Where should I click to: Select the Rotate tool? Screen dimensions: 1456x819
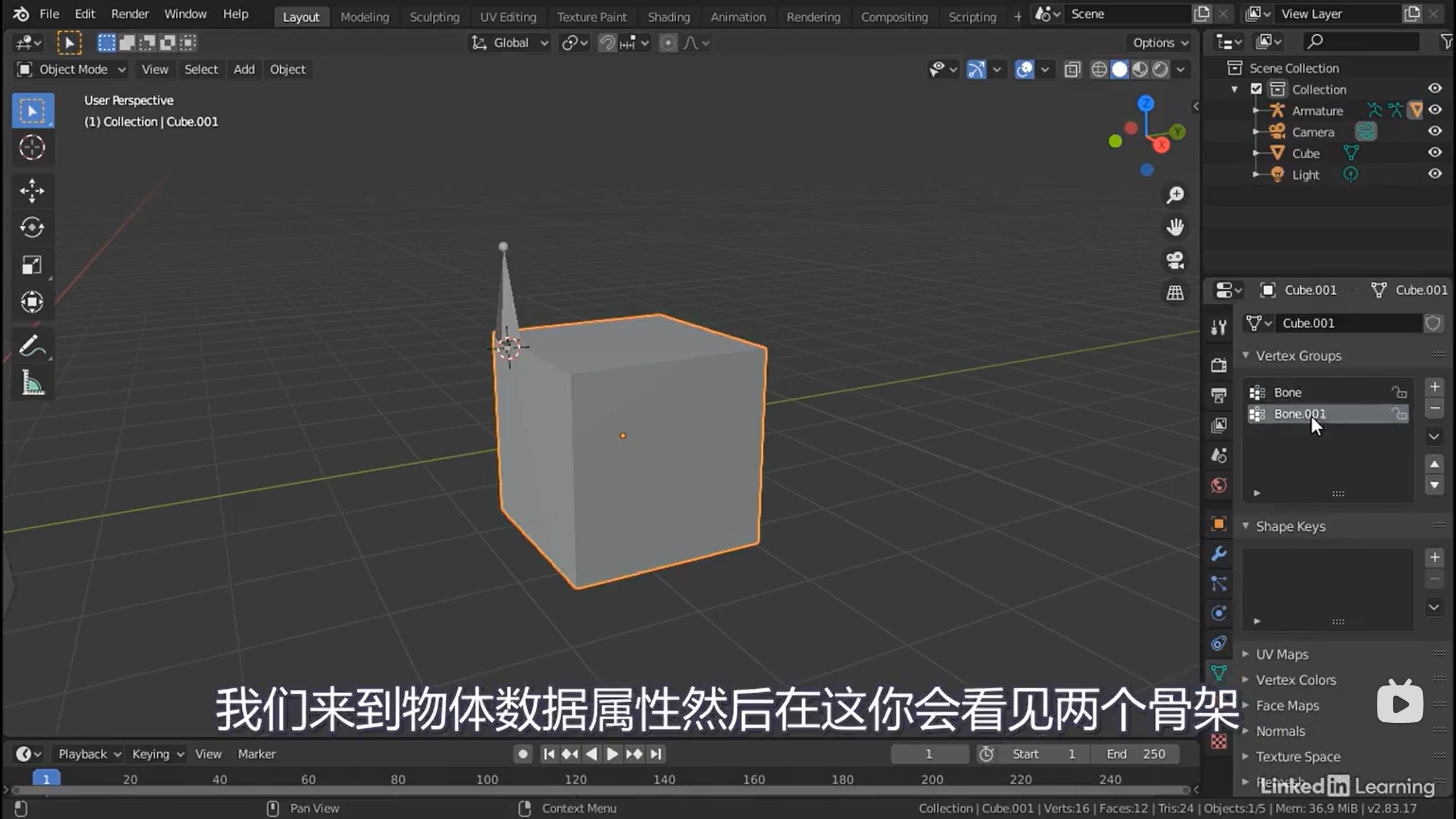click(32, 227)
